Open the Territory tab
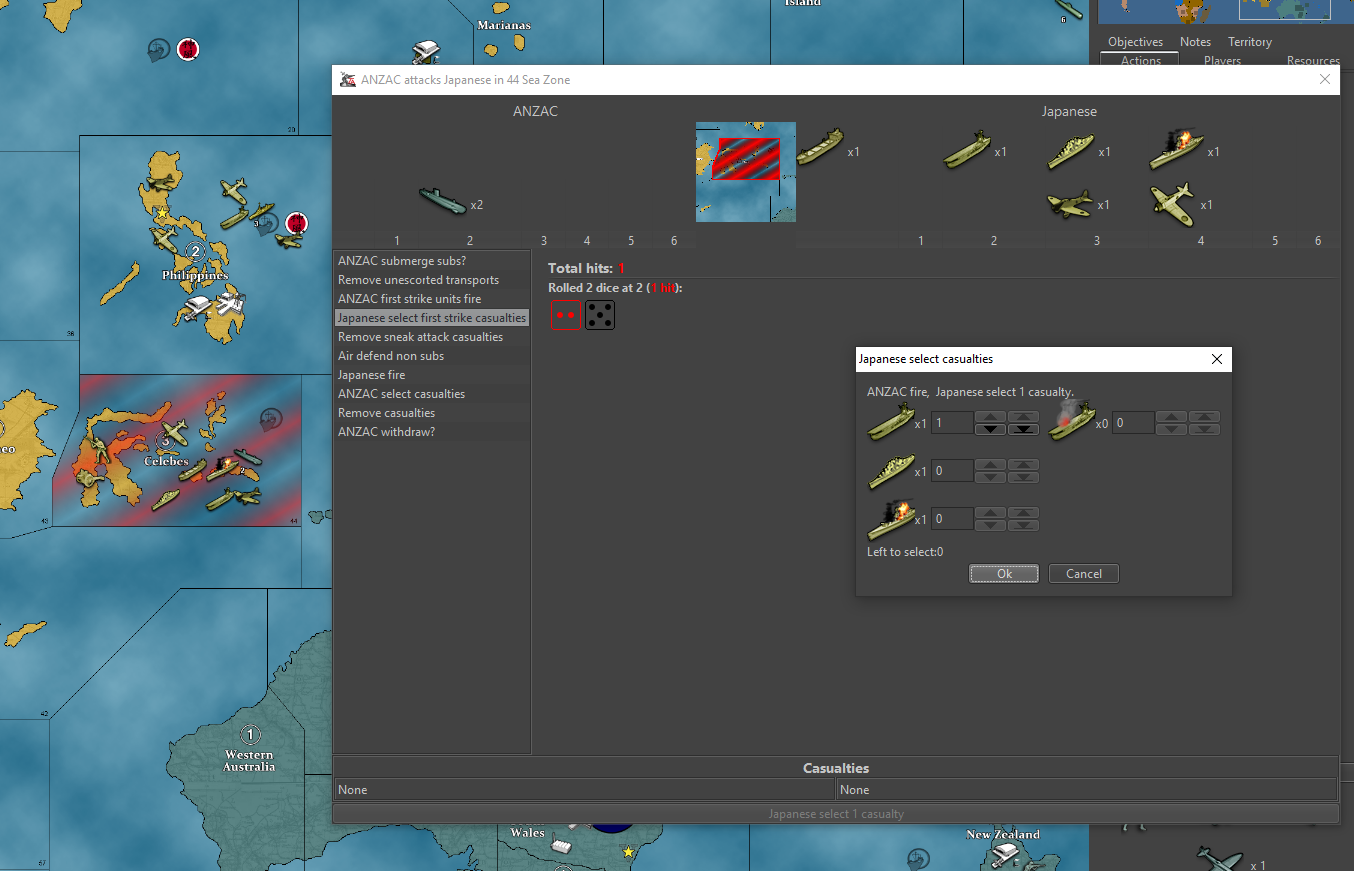The height and width of the screenshot is (871, 1354). coord(1250,42)
